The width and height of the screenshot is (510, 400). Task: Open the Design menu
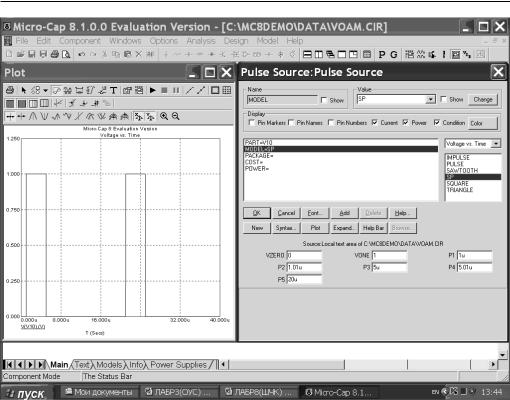(236, 41)
